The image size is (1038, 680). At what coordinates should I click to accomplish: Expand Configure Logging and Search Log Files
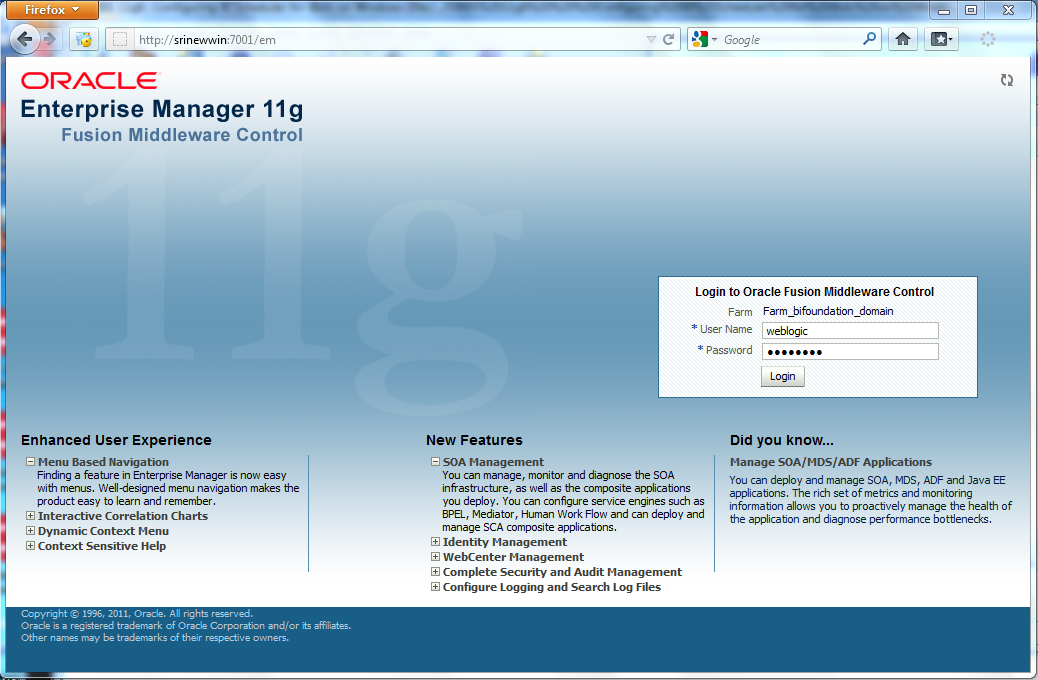[x=436, y=587]
